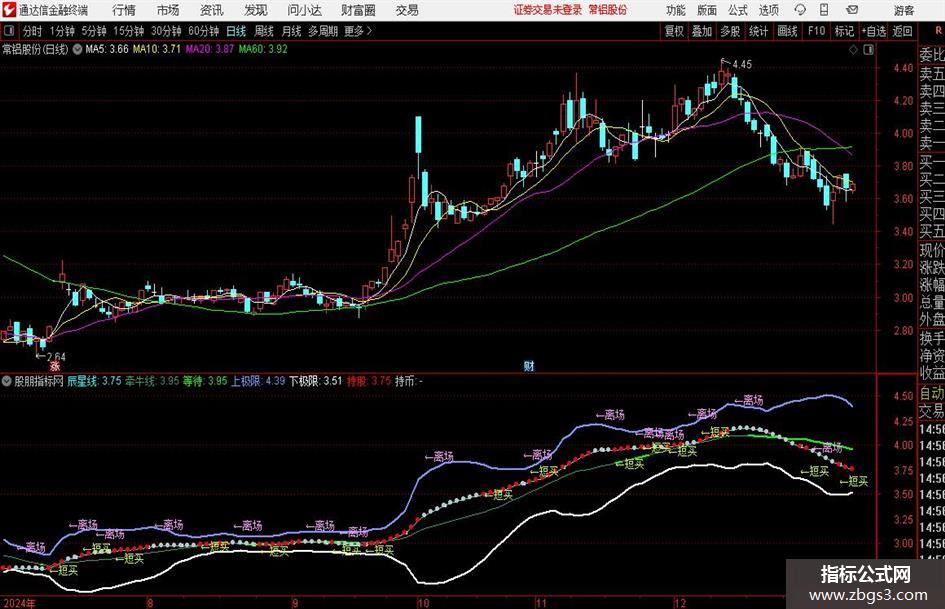Expand sub-chart indicator dropdown beside 股朋指标网
Screen dimensions: 945x609
pos(7,381)
